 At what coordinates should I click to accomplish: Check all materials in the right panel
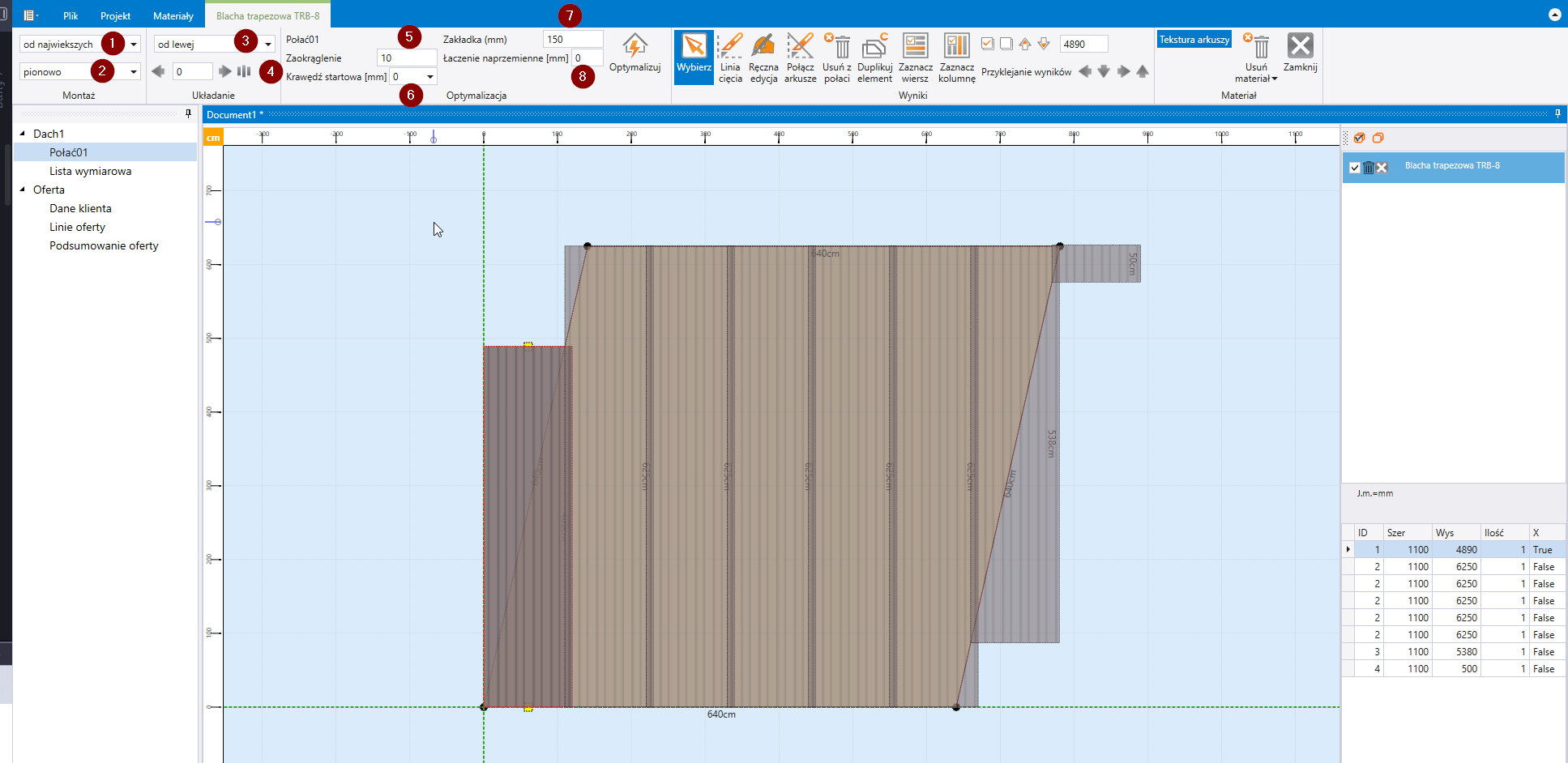click(x=1360, y=138)
